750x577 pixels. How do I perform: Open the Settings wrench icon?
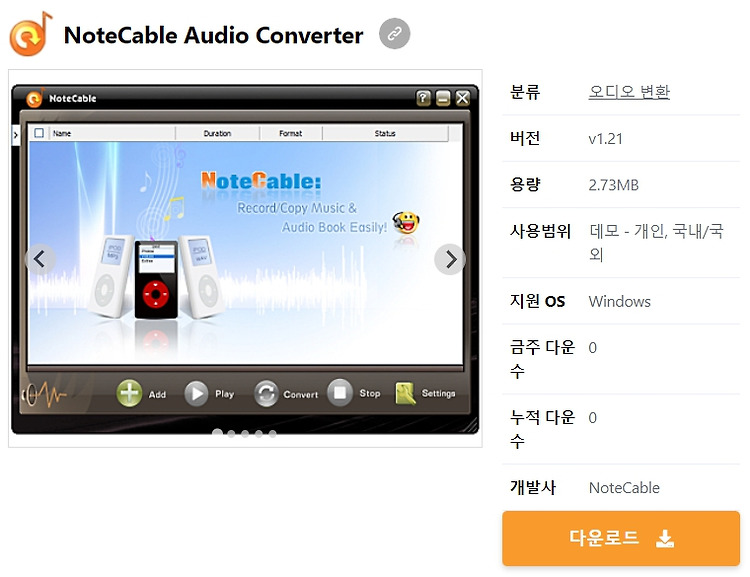pos(405,393)
